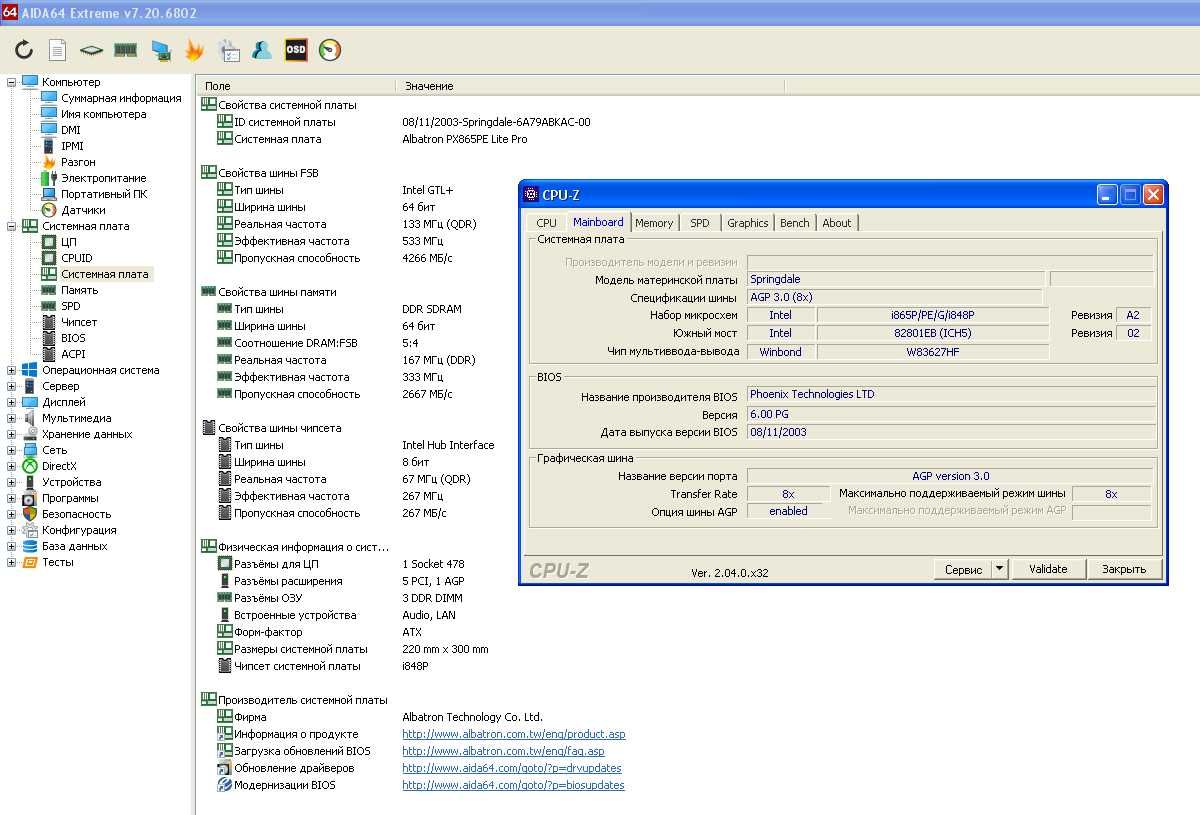The image size is (1200, 815).
Task: Open the Report page icon in toolbar
Action: pyautogui.click(x=58, y=49)
